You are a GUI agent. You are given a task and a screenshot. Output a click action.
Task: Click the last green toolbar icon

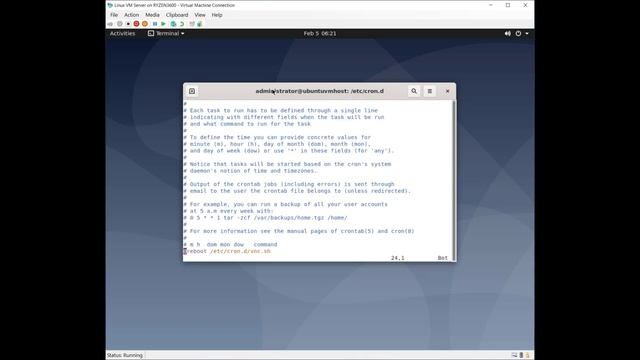(200, 24)
